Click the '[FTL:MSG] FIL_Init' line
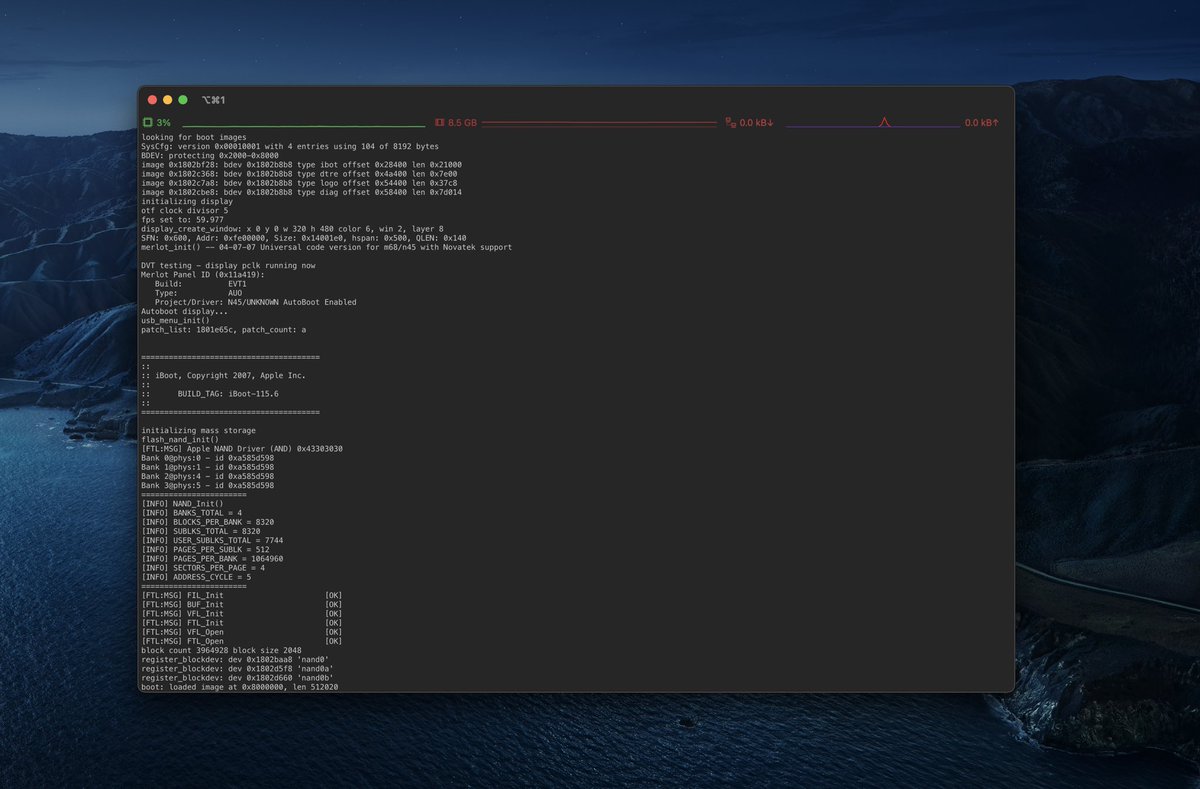The height and width of the screenshot is (789, 1200). click(242, 594)
